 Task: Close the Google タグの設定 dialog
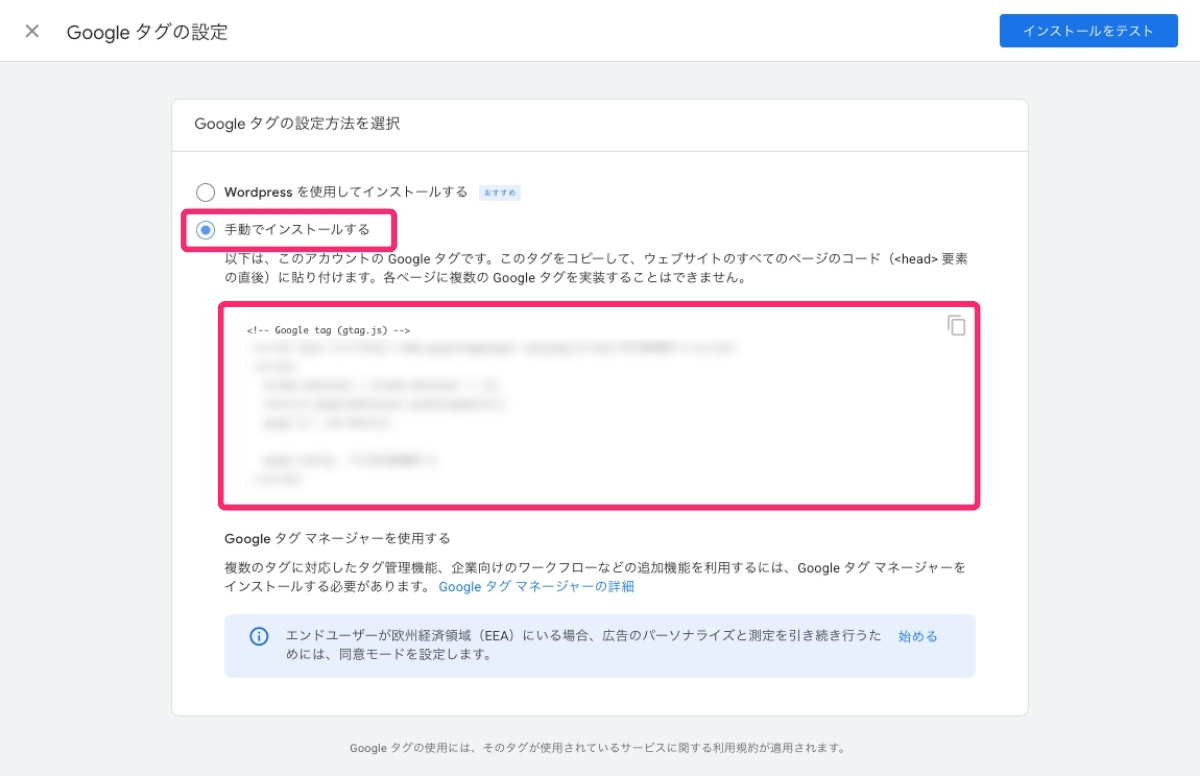pyautogui.click(x=32, y=31)
